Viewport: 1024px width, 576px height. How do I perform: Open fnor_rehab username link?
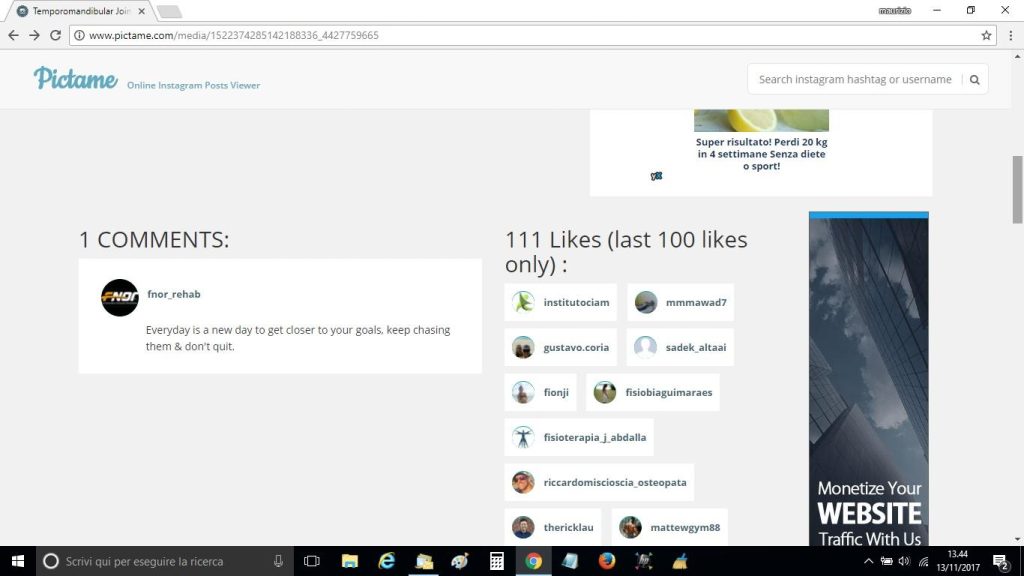click(x=174, y=294)
